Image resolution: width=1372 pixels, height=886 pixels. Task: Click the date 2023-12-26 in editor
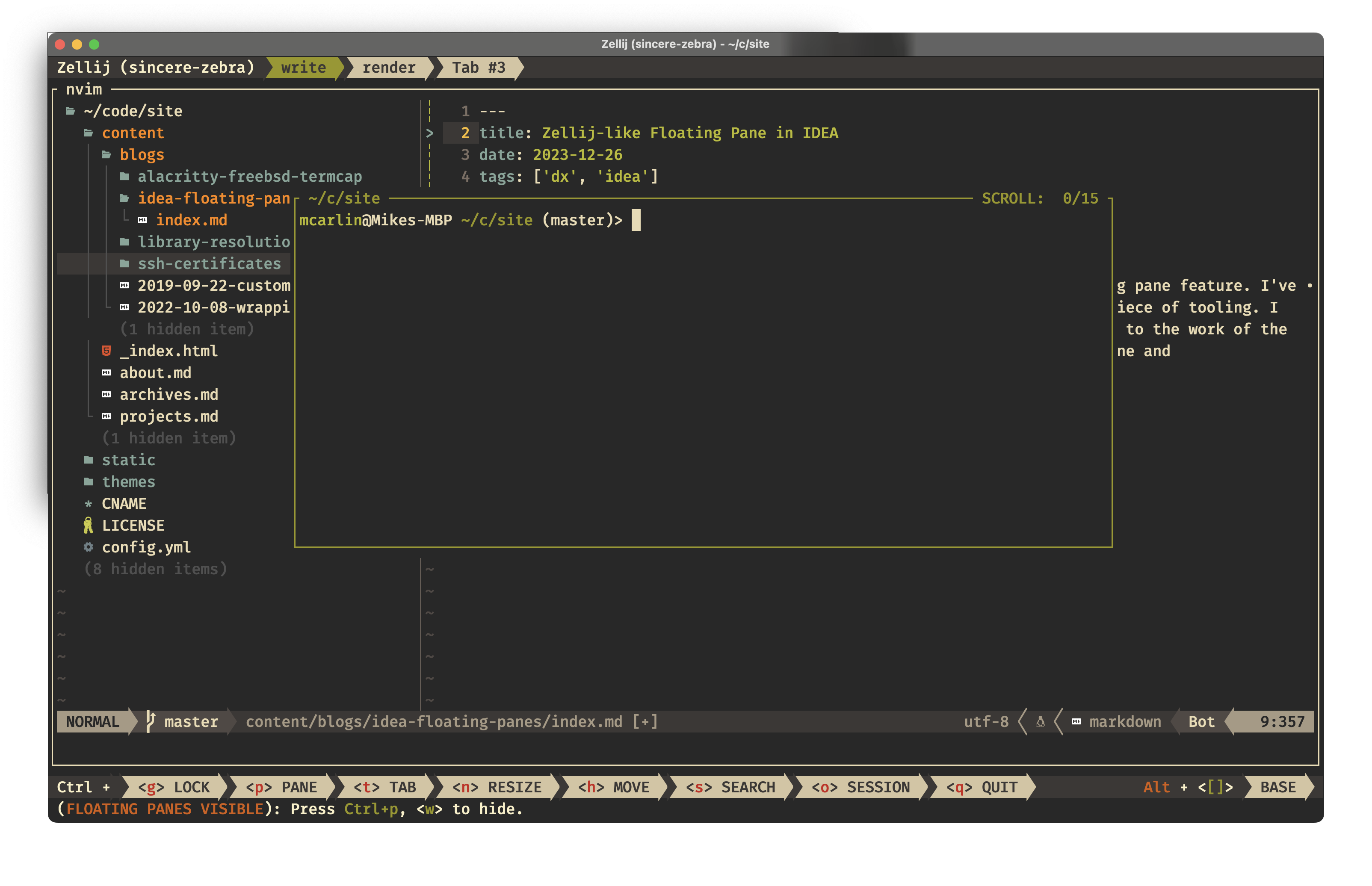tap(577, 155)
